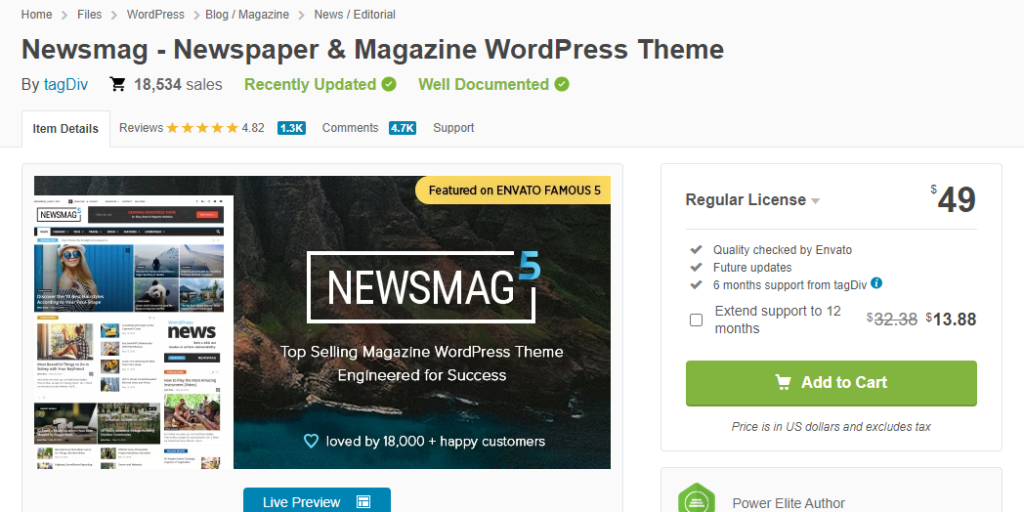Viewport: 1024px width, 512px height.
Task: Visit author tagDiv's profile
Action: (66, 84)
